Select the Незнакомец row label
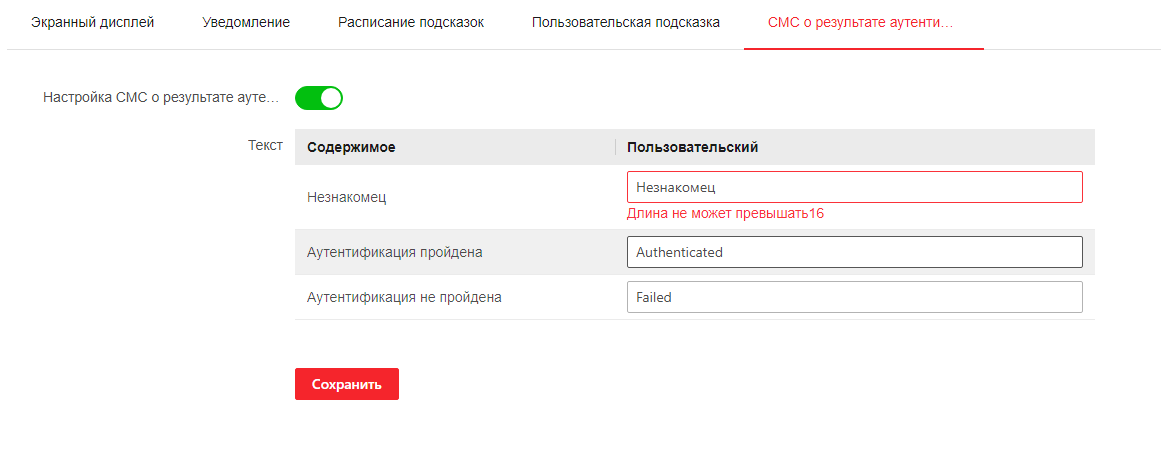 [346, 197]
